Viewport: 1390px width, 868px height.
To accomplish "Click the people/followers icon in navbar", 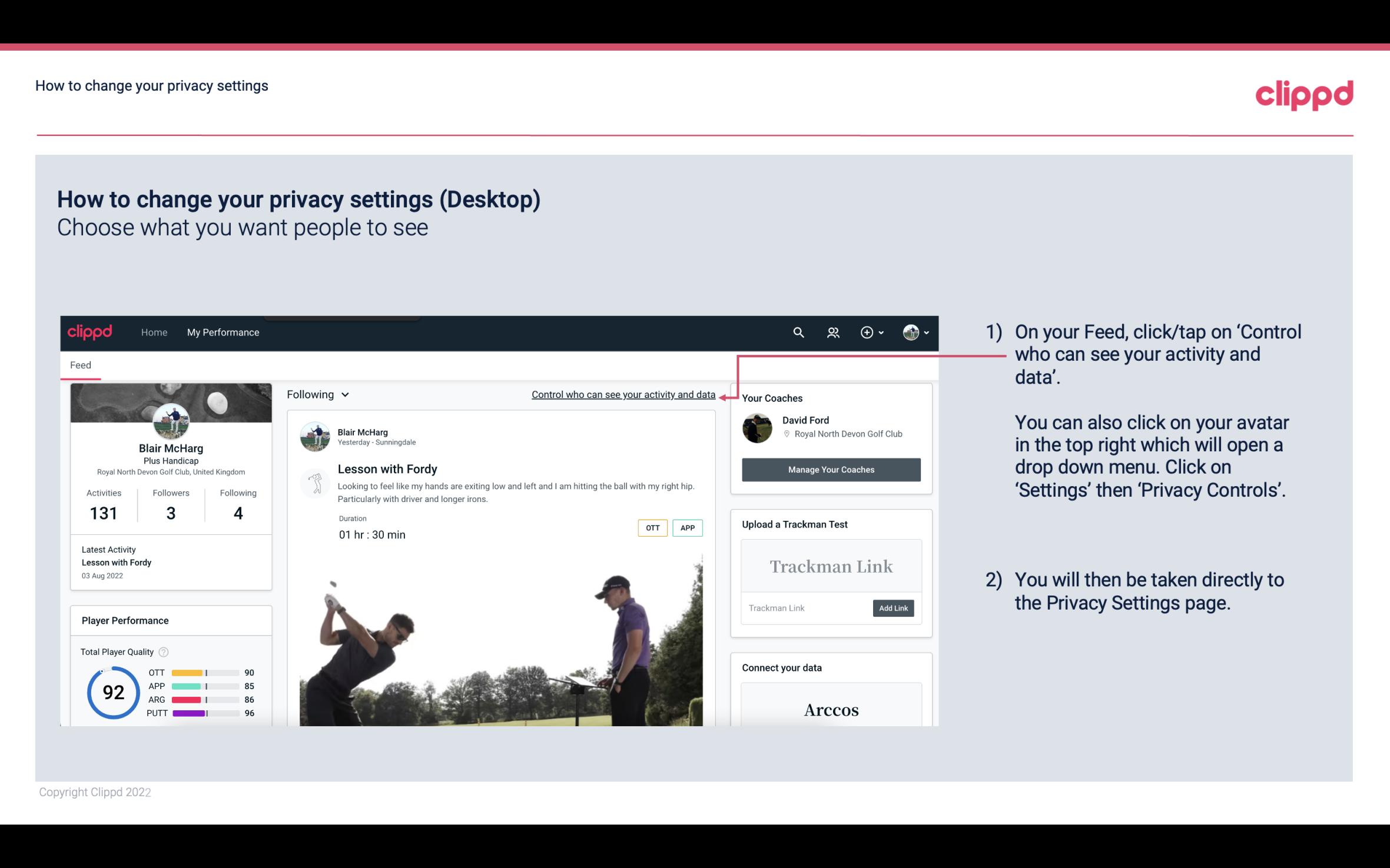I will (x=833, y=332).
